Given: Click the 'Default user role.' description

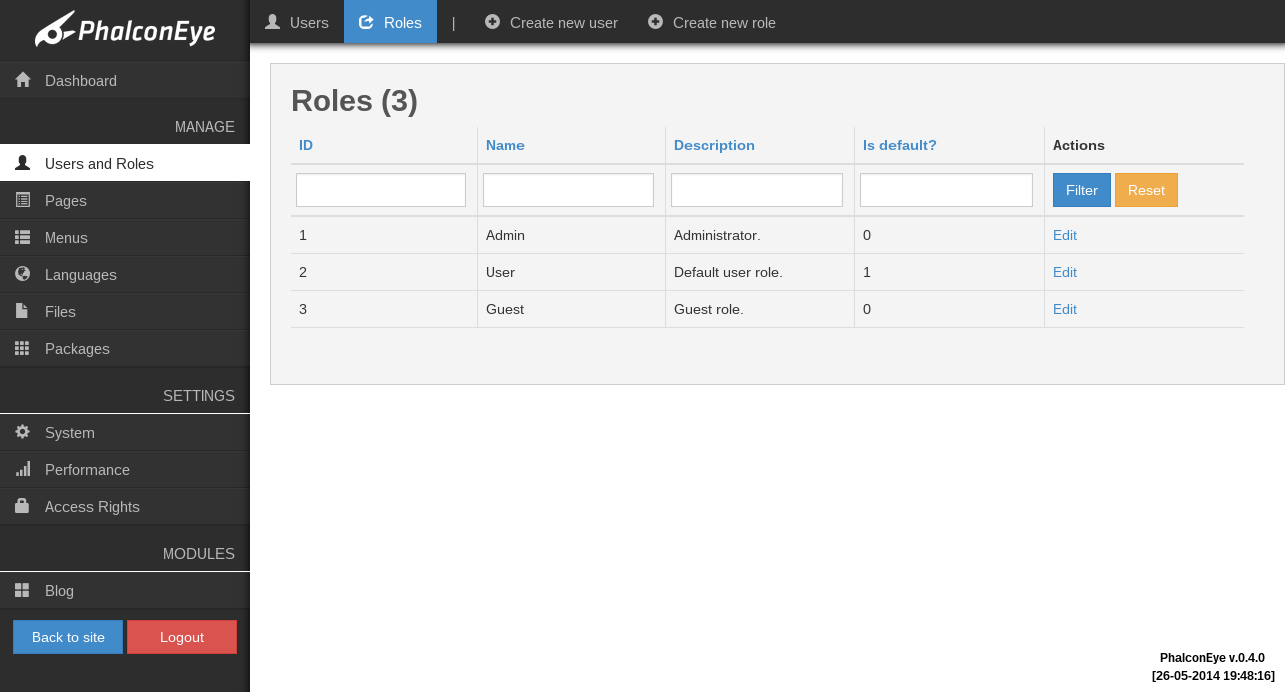Looking at the screenshot, I should point(728,272).
